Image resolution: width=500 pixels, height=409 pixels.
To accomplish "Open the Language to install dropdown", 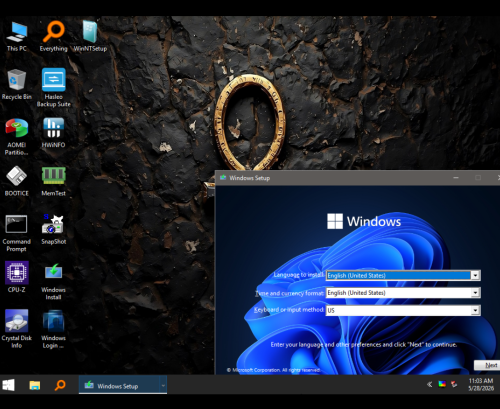I will tap(403, 275).
